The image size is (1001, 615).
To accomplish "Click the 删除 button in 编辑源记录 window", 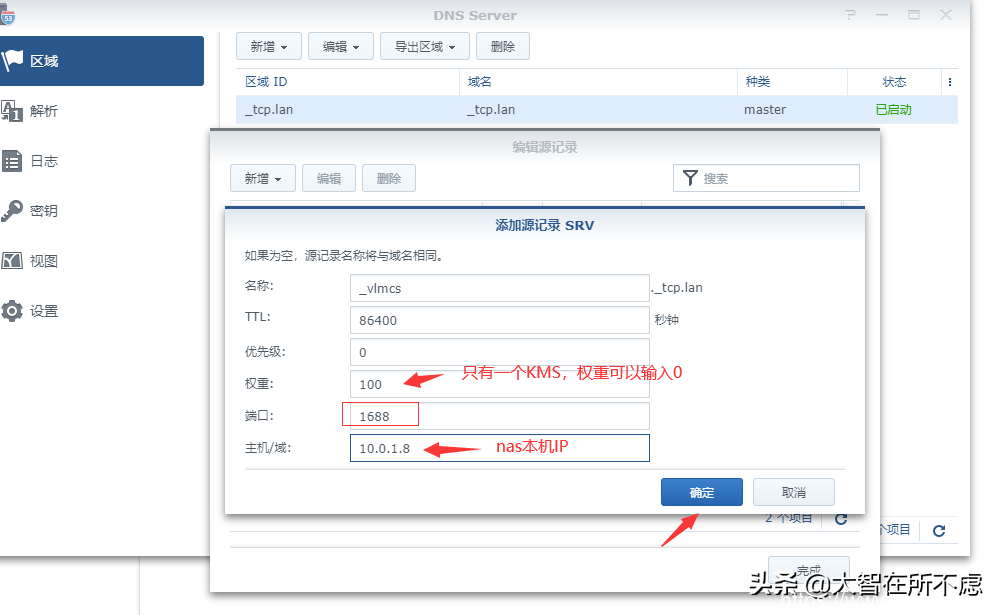I will pyautogui.click(x=389, y=178).
